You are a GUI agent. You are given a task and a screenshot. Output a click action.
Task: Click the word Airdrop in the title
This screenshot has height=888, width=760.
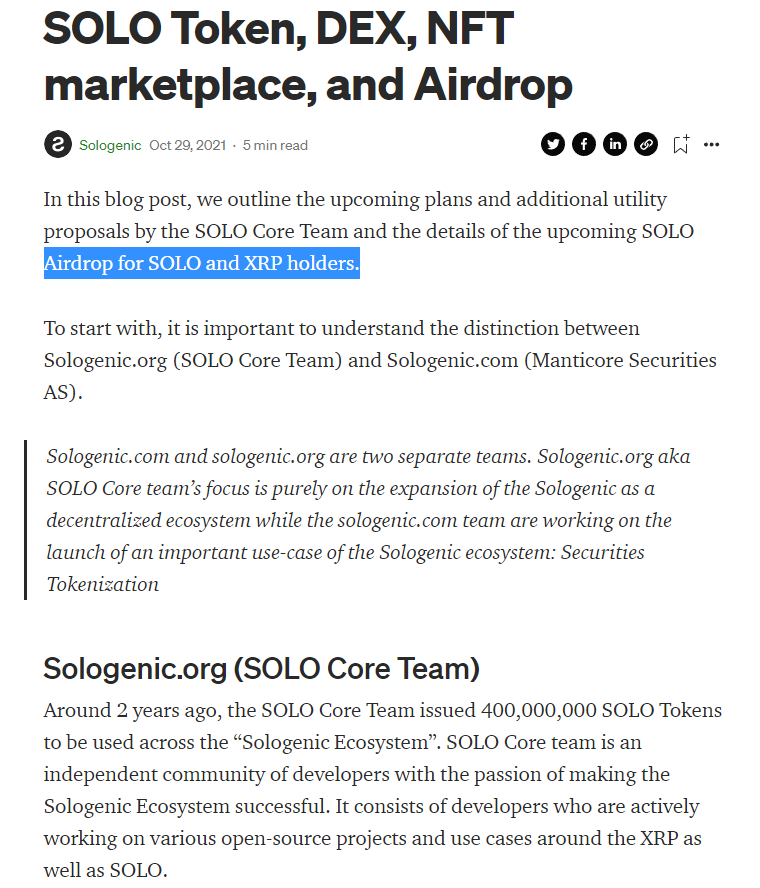click(493, 85)
